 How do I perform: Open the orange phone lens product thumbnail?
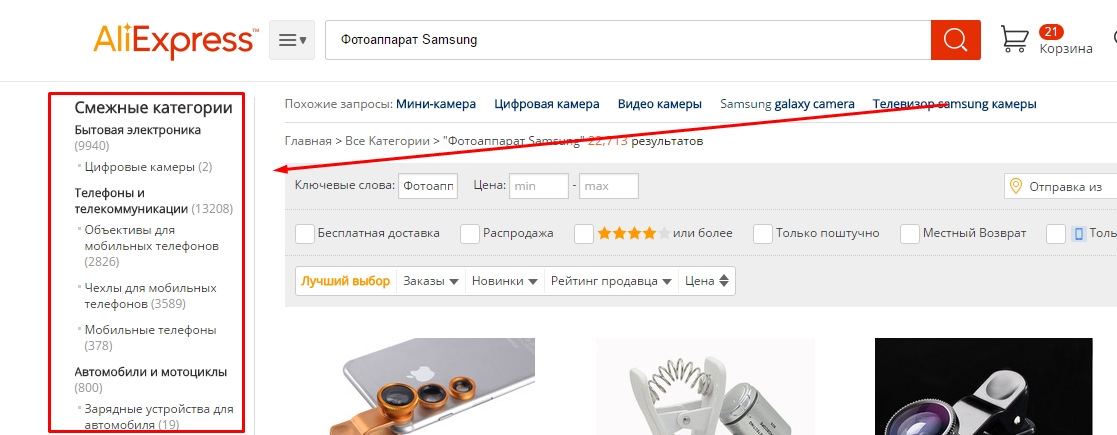pos(432,387)
